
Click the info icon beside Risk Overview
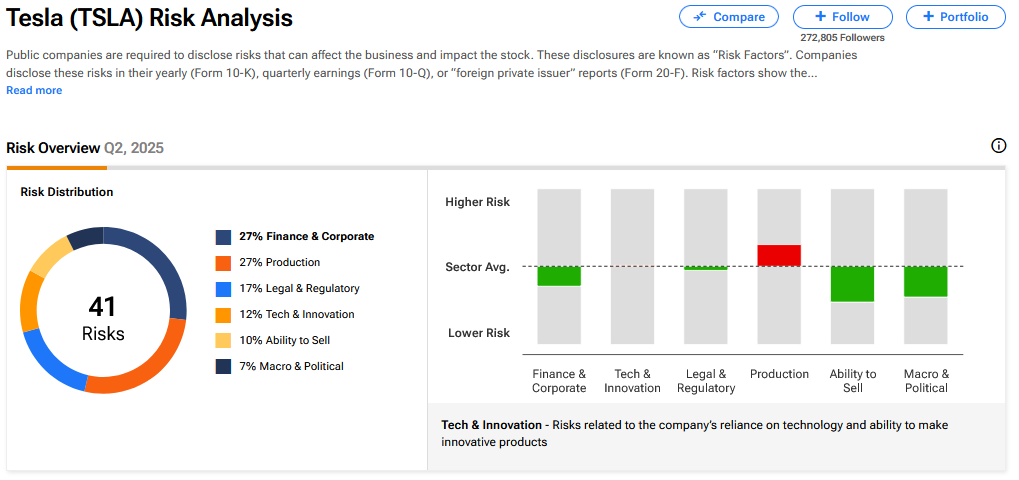coord(998,146)
